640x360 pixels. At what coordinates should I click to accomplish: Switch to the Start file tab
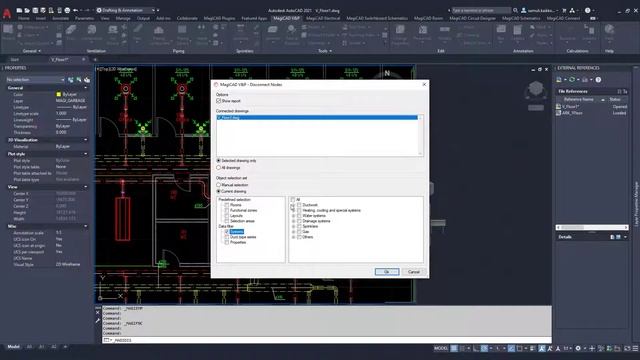point(15,60)
